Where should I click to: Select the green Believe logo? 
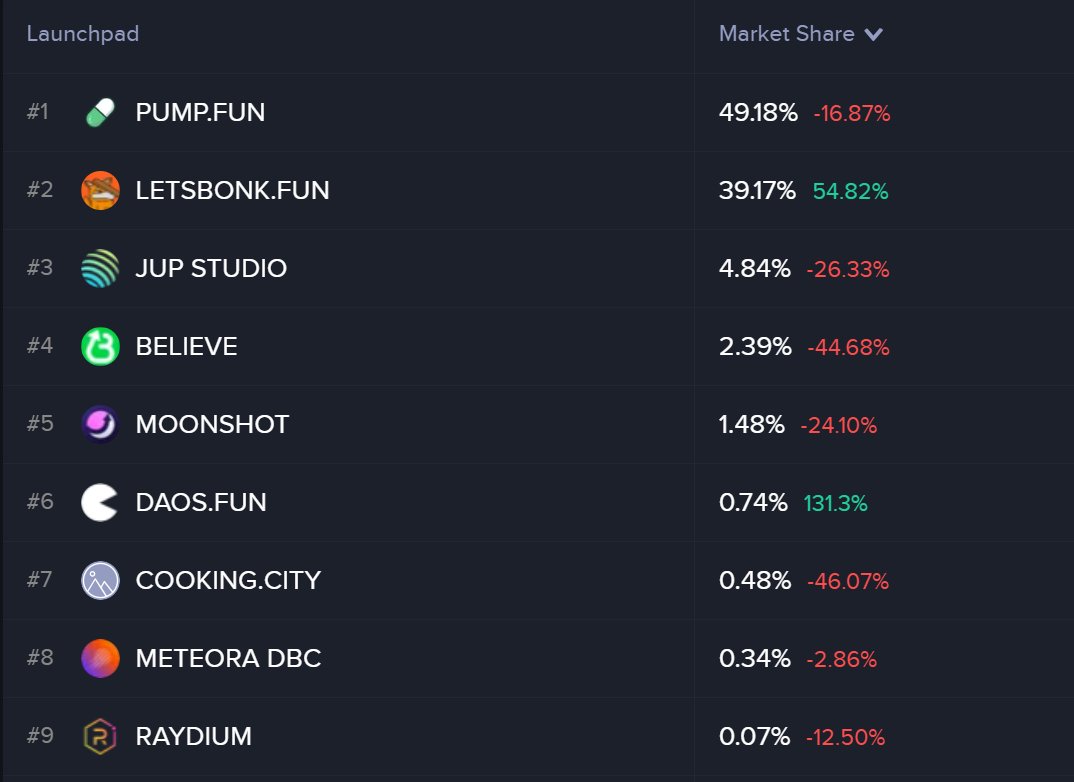click(100, 346)
